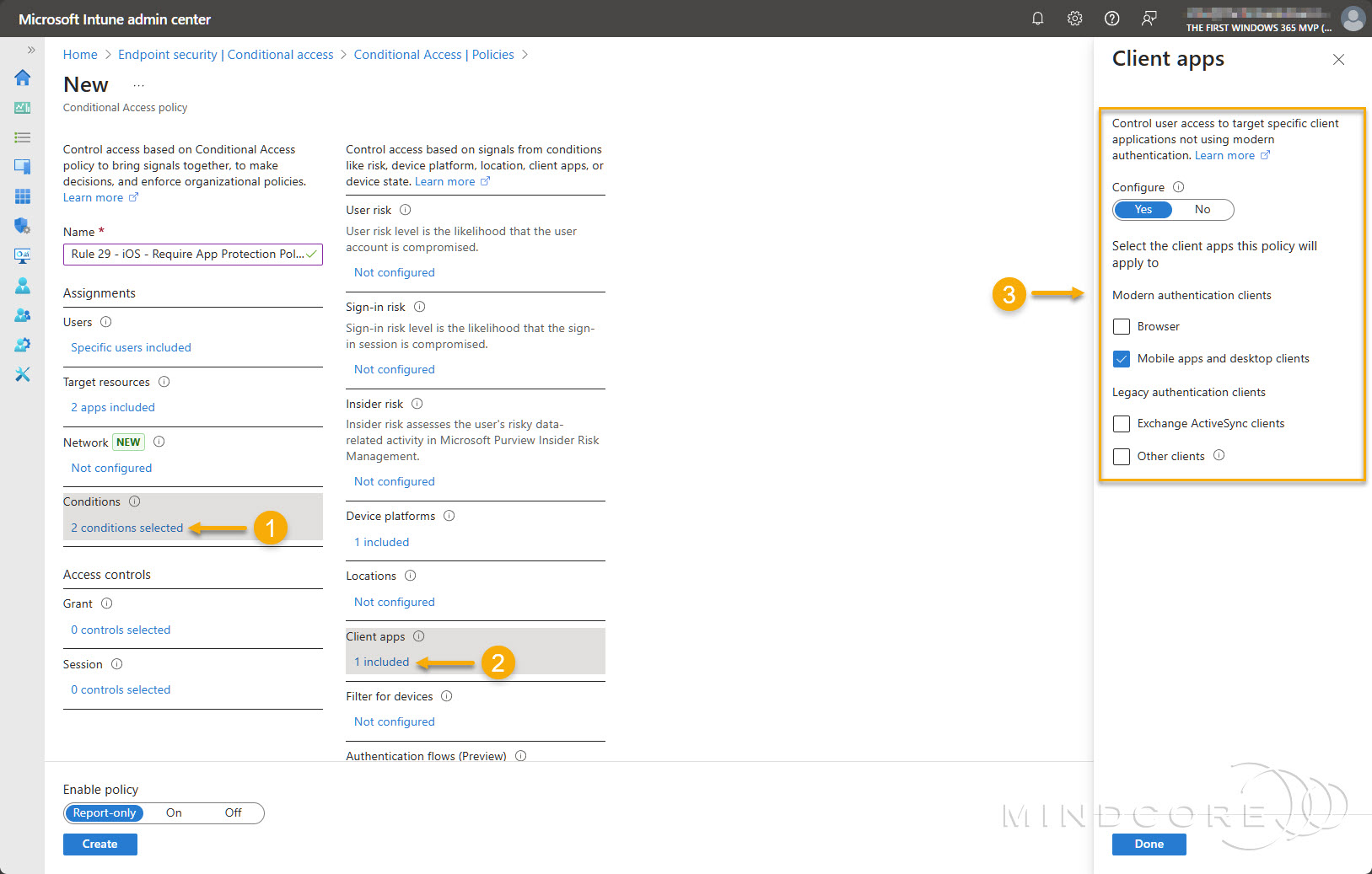Open Locations Not configured link
The width and height of the screenshot is (1372, 874).
pyautogui.click(x=395, y=602)
